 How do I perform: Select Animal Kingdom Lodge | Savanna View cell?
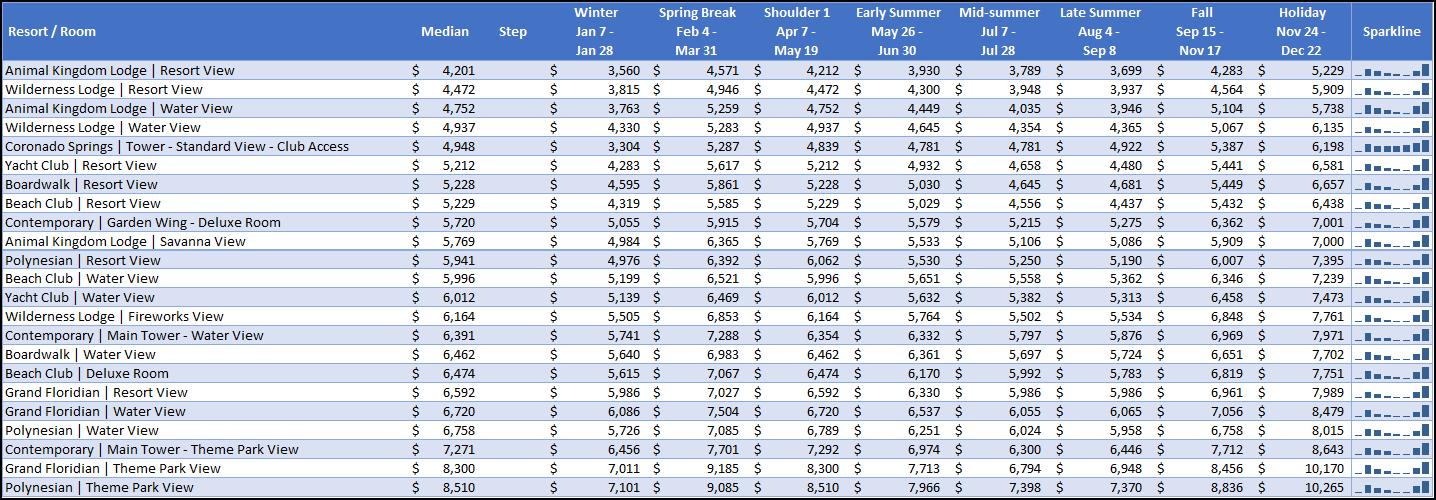coord(125,241)
